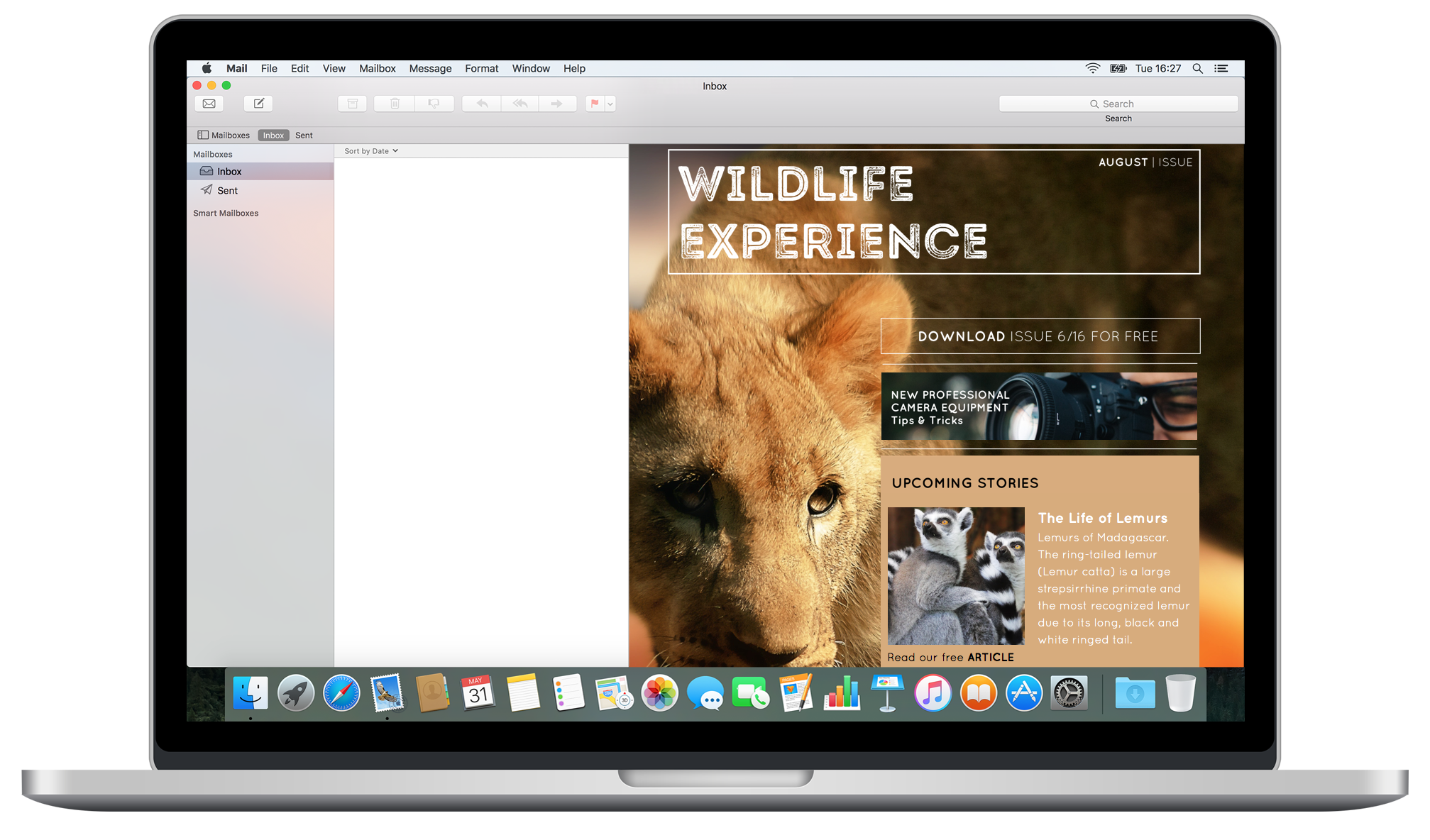Open Pages from the Dock
This screenshot has width=1430, height=840.
tap(796, 692)
